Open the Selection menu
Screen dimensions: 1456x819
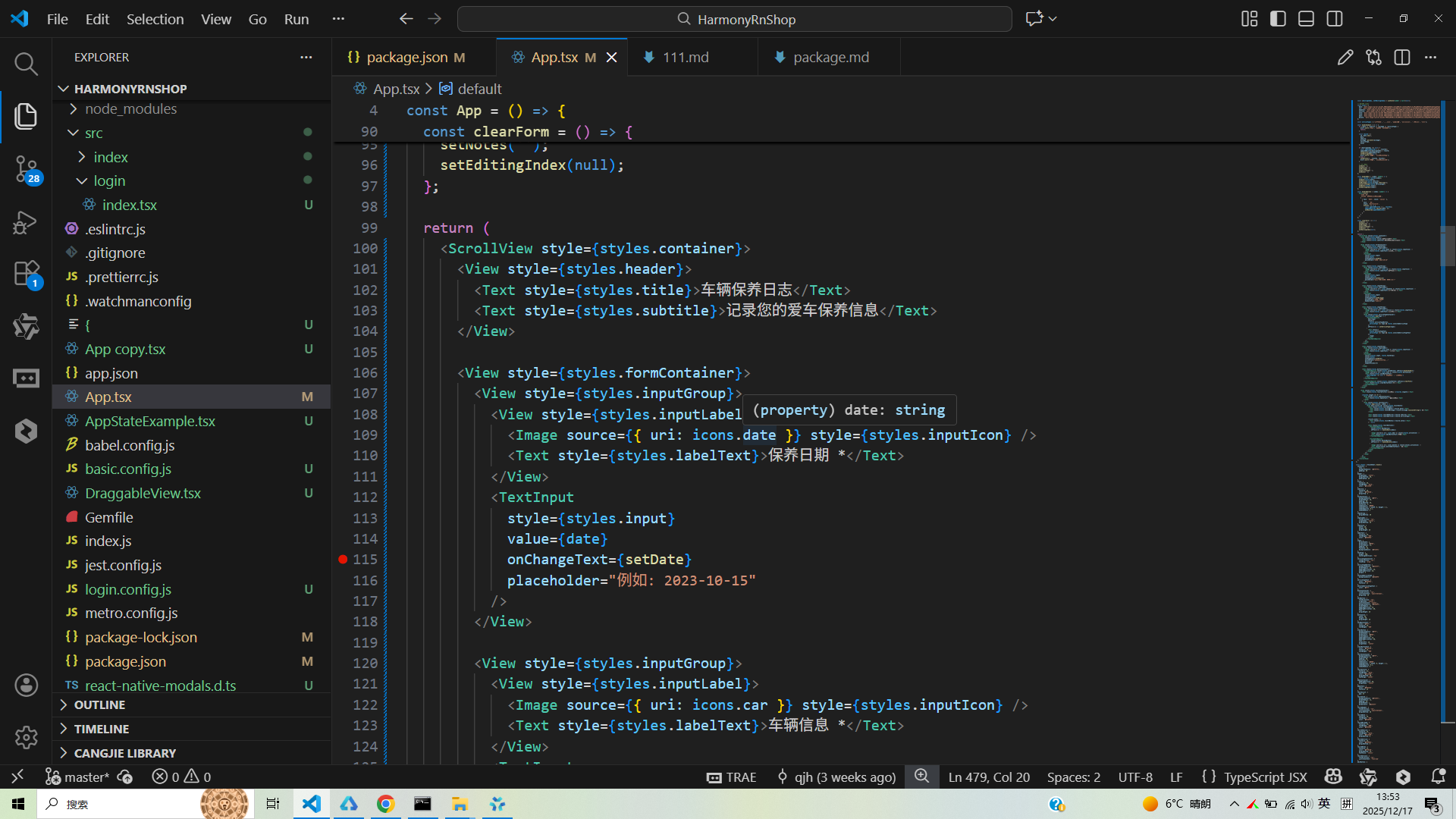pyautogui.click(x=155, y=19)
